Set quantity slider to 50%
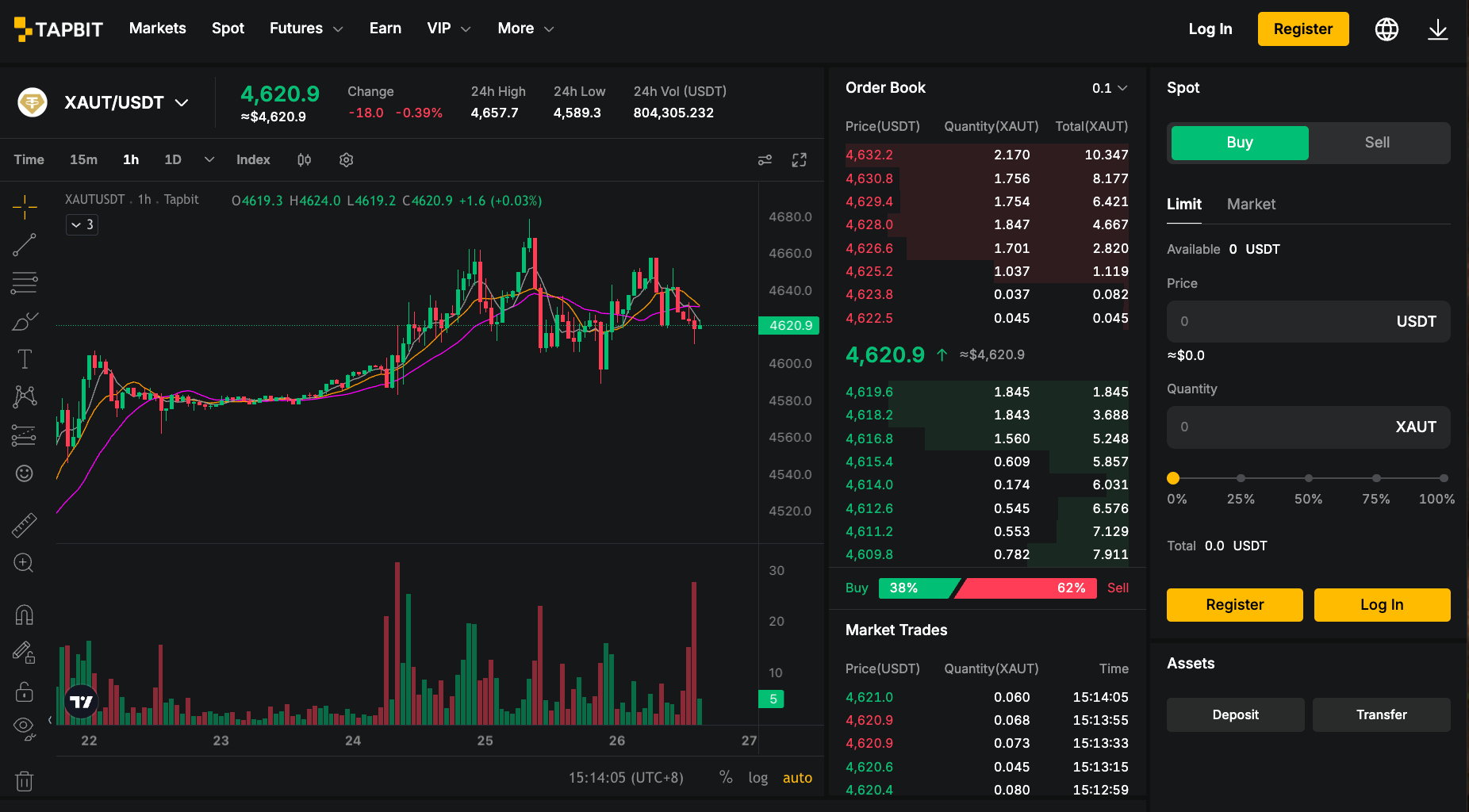 pos(1309,478)
